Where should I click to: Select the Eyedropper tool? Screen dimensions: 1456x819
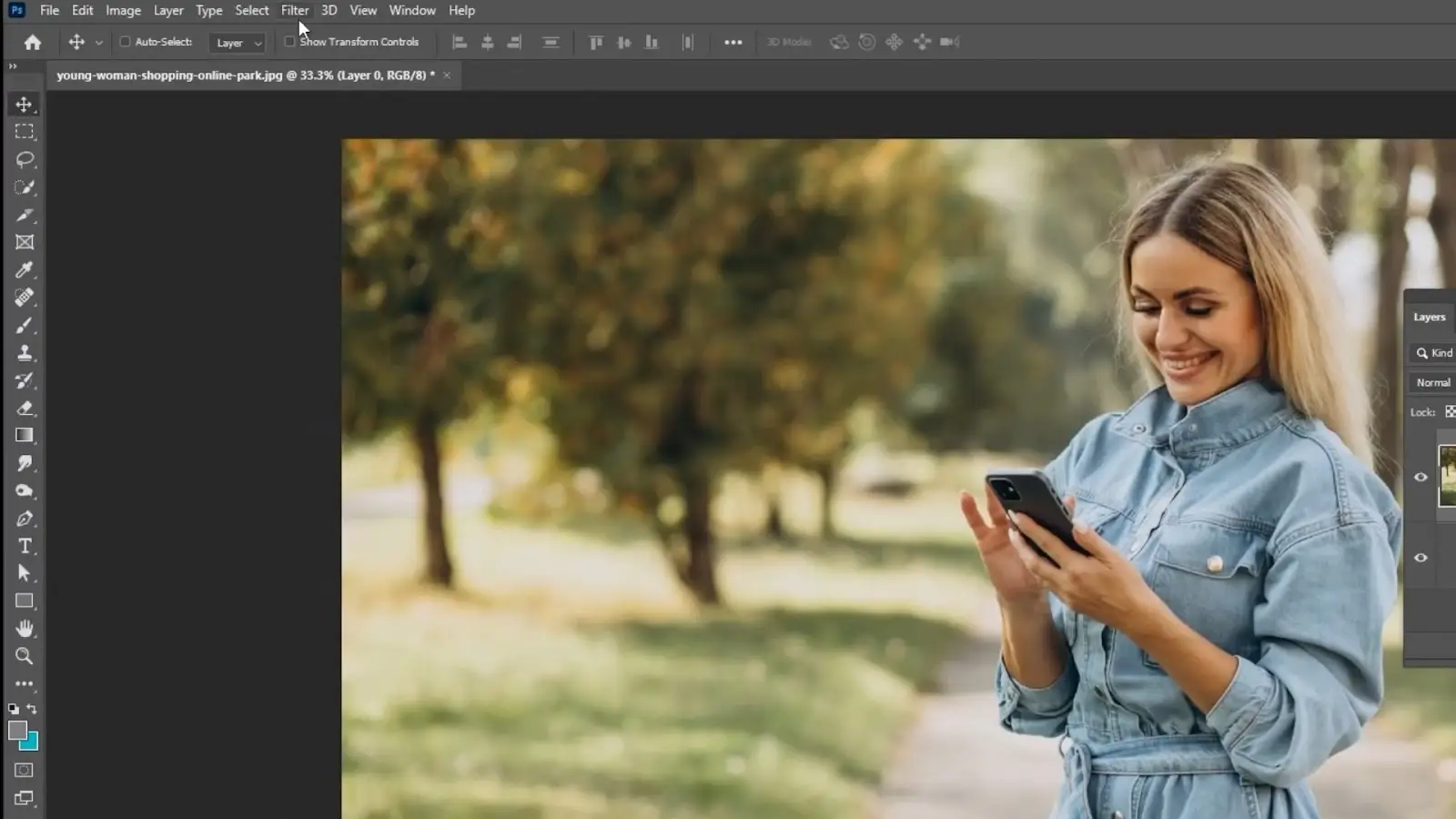pyautogui.click(x=25, y=270)
